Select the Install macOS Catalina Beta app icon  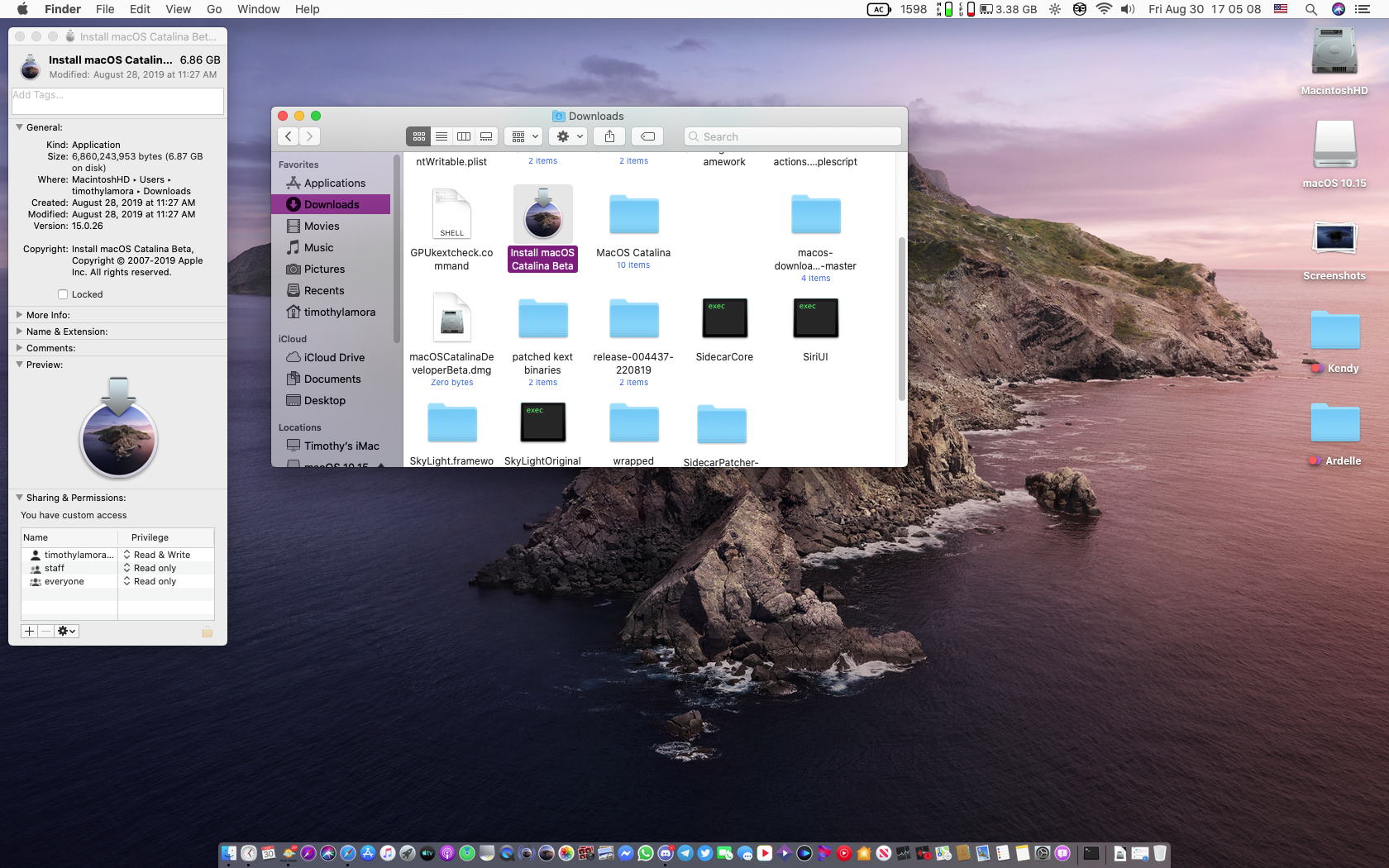click(542, 214)
